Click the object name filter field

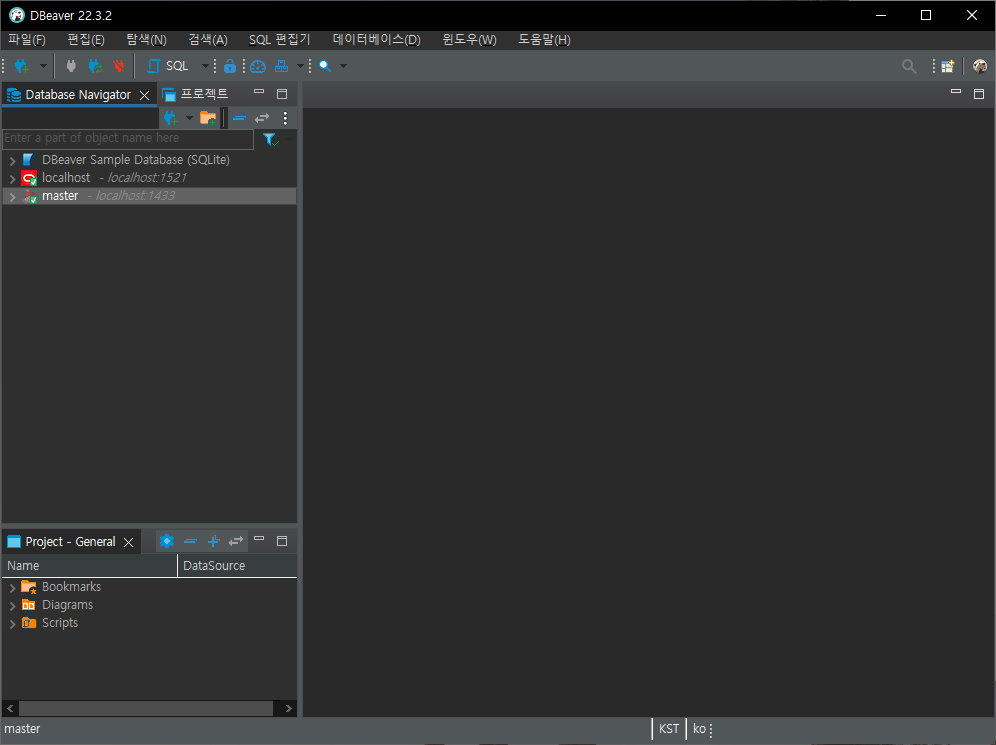coord(128,138)
